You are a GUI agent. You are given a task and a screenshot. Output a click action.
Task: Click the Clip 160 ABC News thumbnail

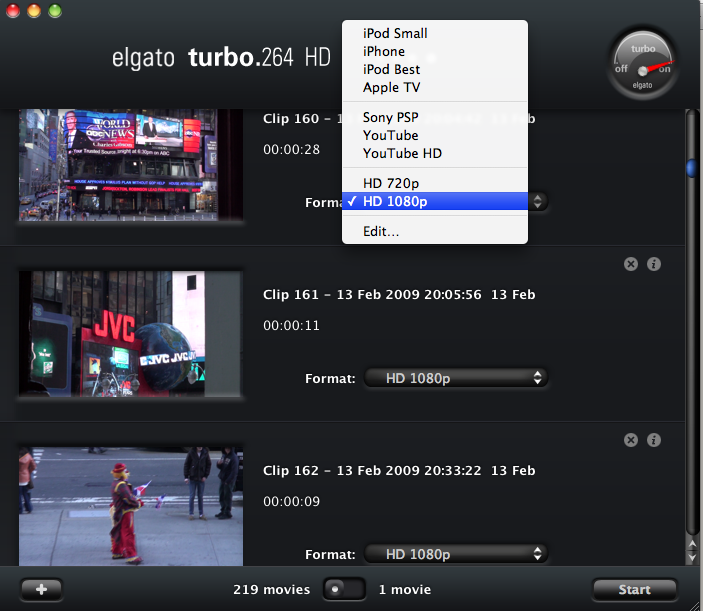(x=131, y=165)
